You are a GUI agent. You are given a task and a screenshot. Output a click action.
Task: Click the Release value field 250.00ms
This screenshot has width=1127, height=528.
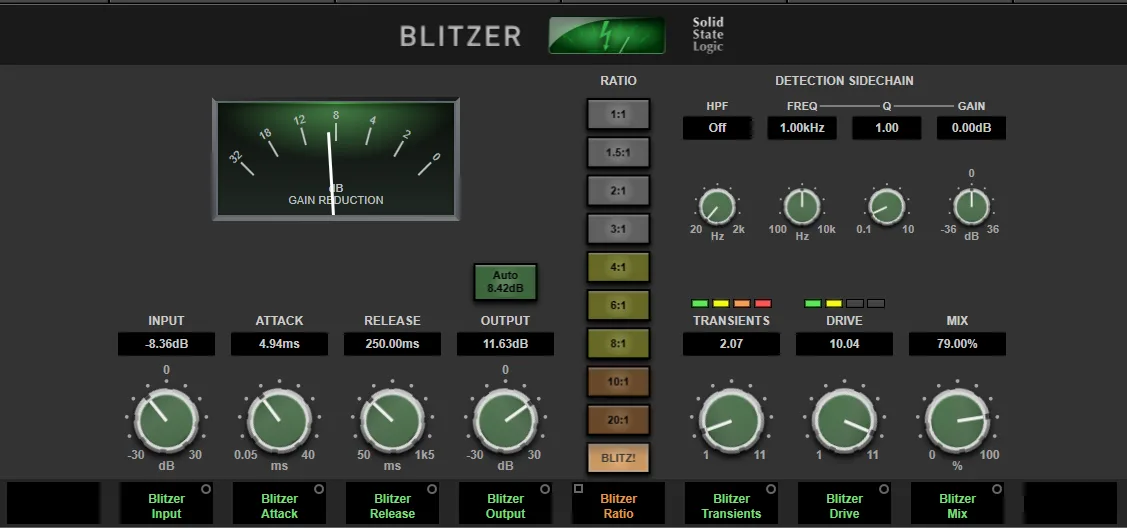[392, 344]
